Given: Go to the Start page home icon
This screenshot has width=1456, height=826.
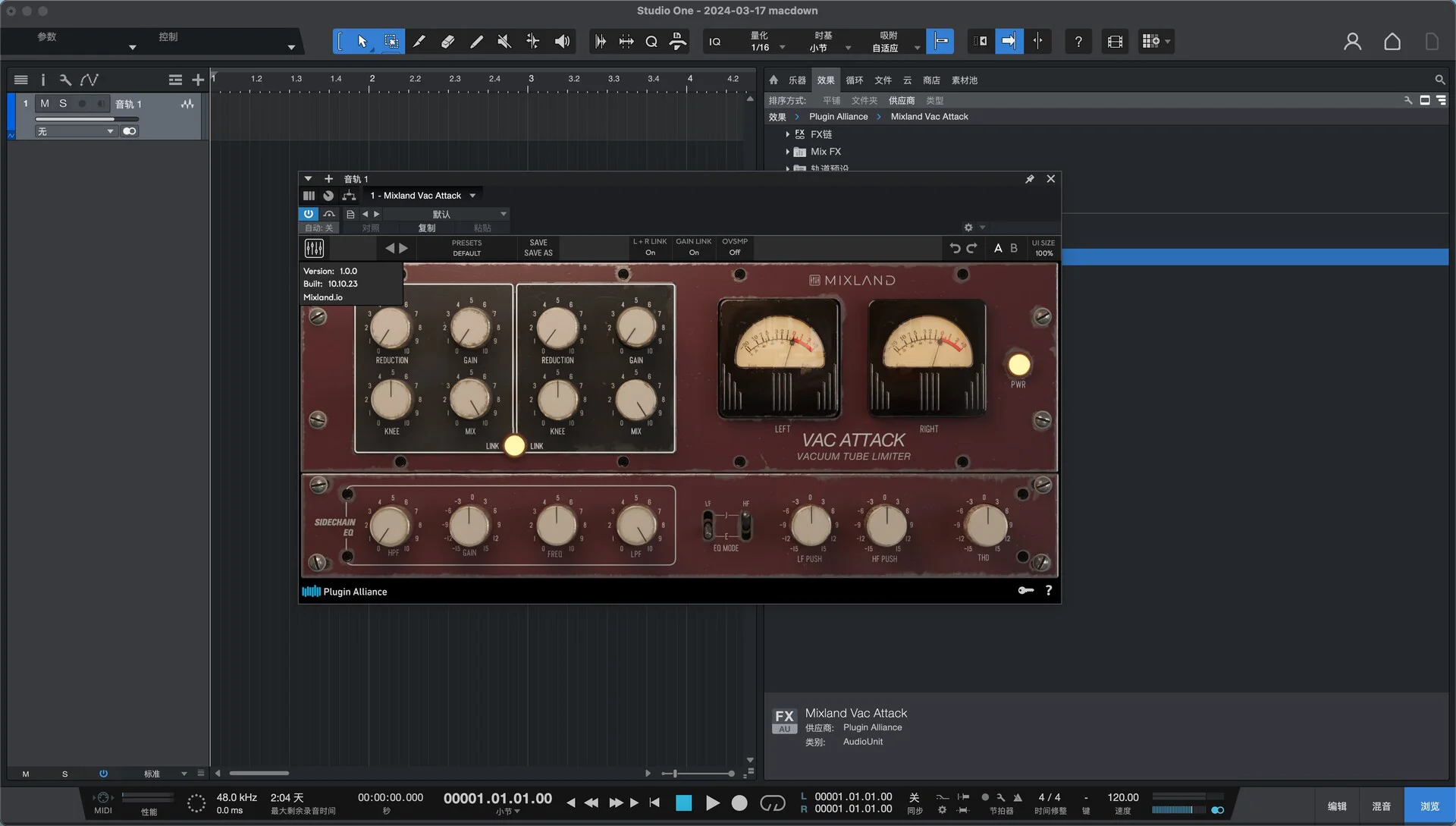Looking at the screenshot, I should pos(1392,41).
